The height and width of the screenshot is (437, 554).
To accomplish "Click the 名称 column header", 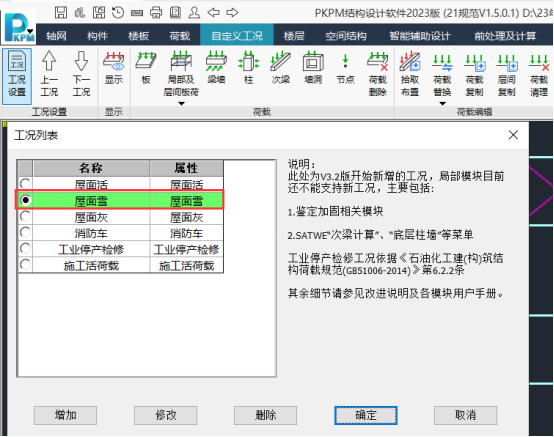I will coord(91,168).
